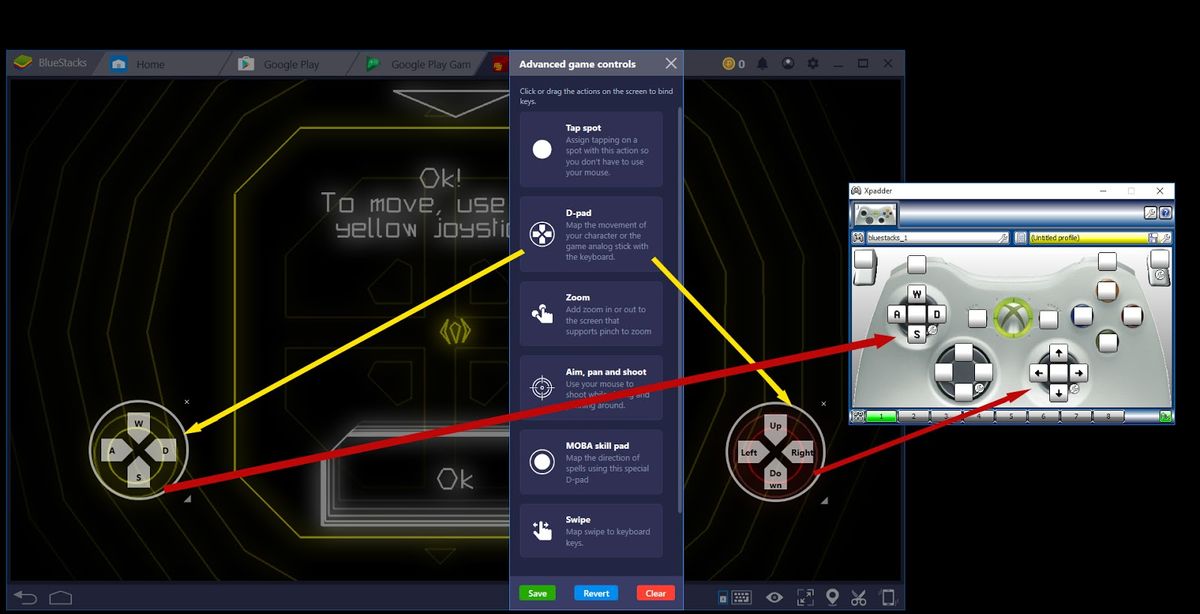The width and height of the screenshot is (1200, 614).
Task: Open the on-screen keyboard controls icon
Action: (740, 597)
